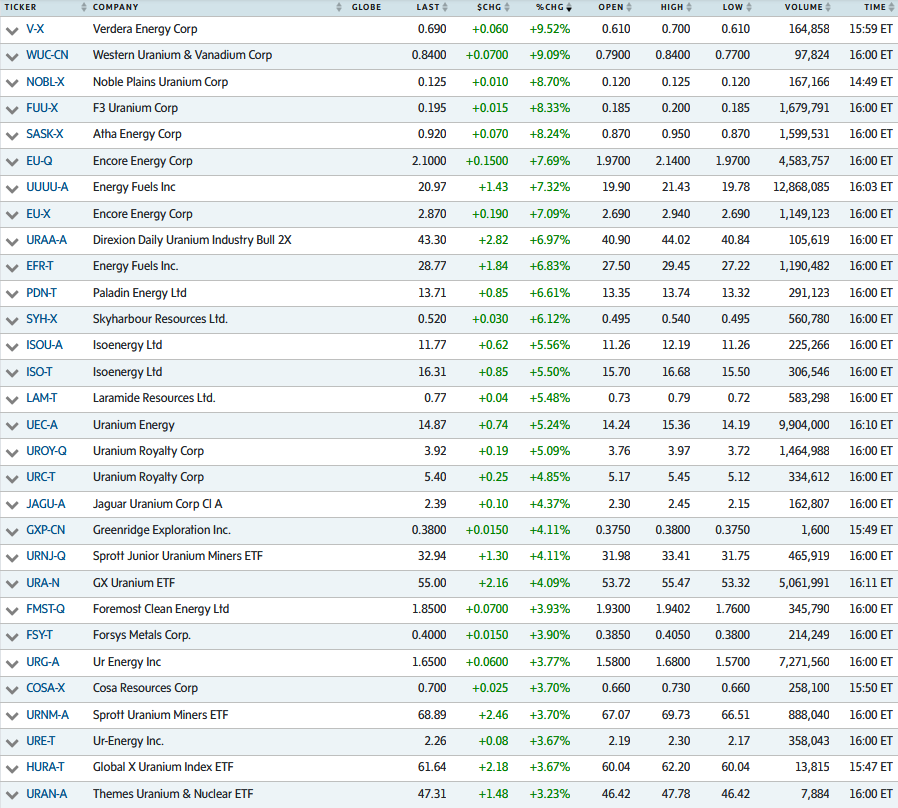
Task: Expand the WUC-CN row chevron
Action: [12, 57]
